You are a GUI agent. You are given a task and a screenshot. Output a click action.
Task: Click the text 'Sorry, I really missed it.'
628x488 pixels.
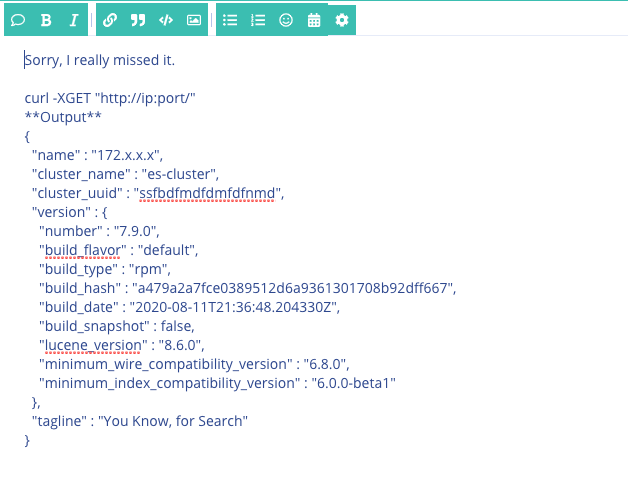pos(100,60)
